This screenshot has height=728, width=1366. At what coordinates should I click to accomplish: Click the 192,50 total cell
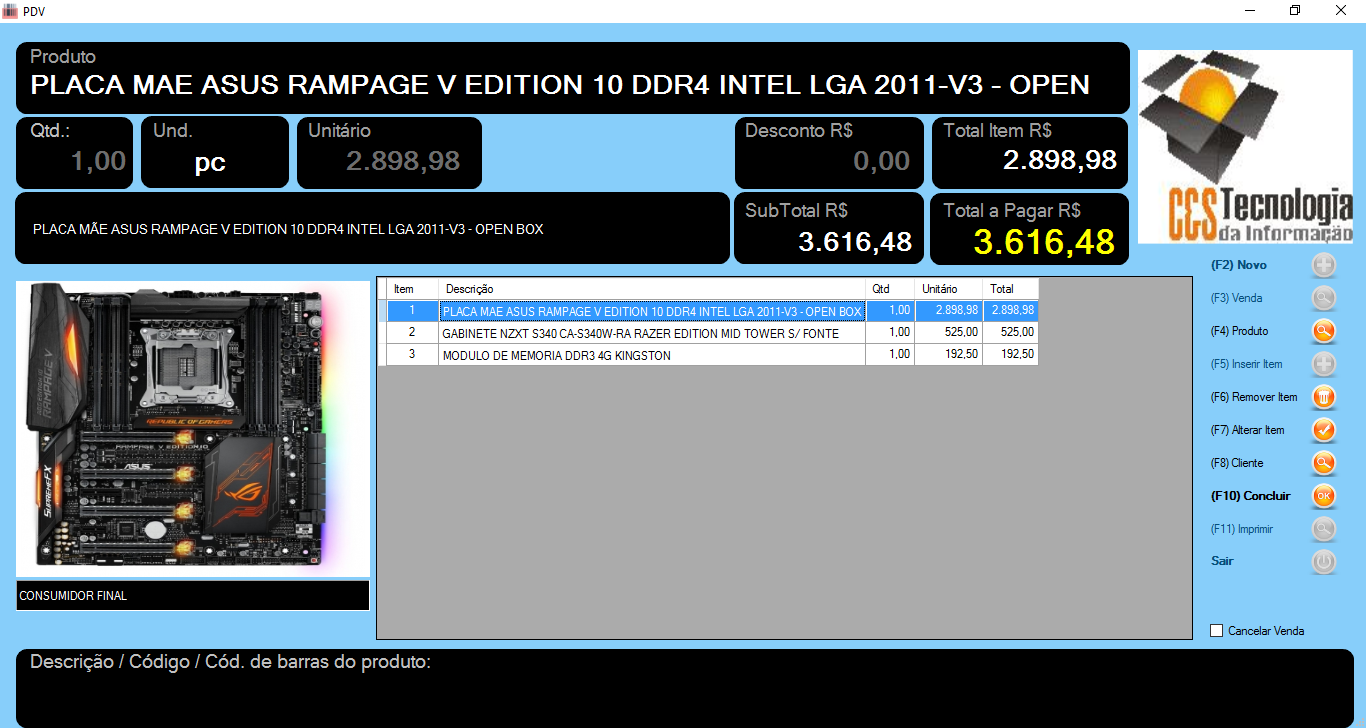coord(1011,355)
